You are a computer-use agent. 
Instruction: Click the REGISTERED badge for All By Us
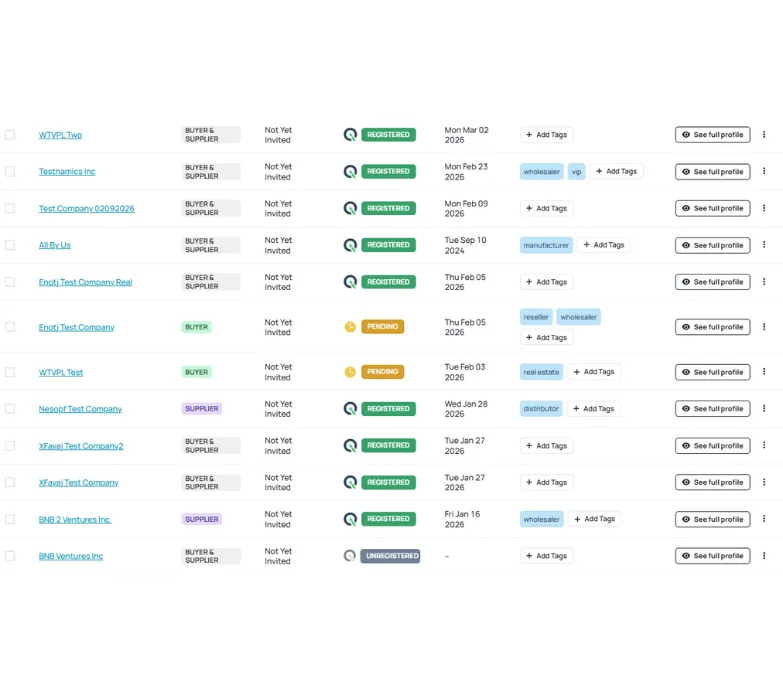point(389,245)
